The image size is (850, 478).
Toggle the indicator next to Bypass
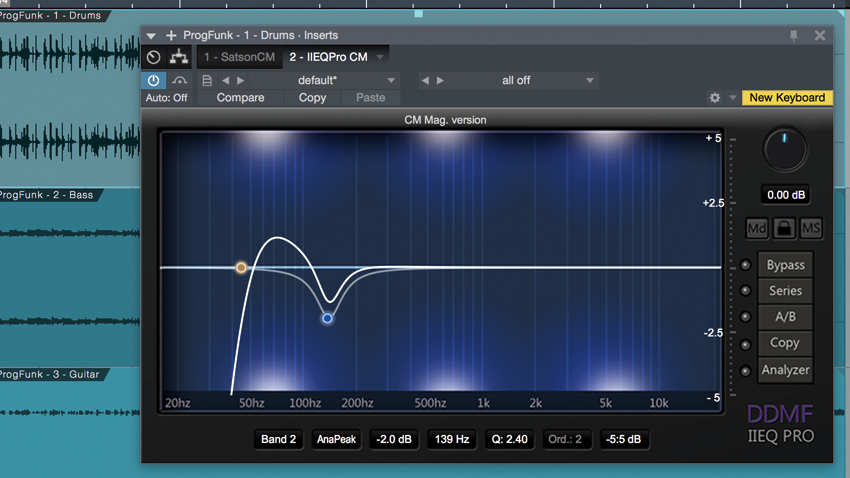tap(745, 265)
